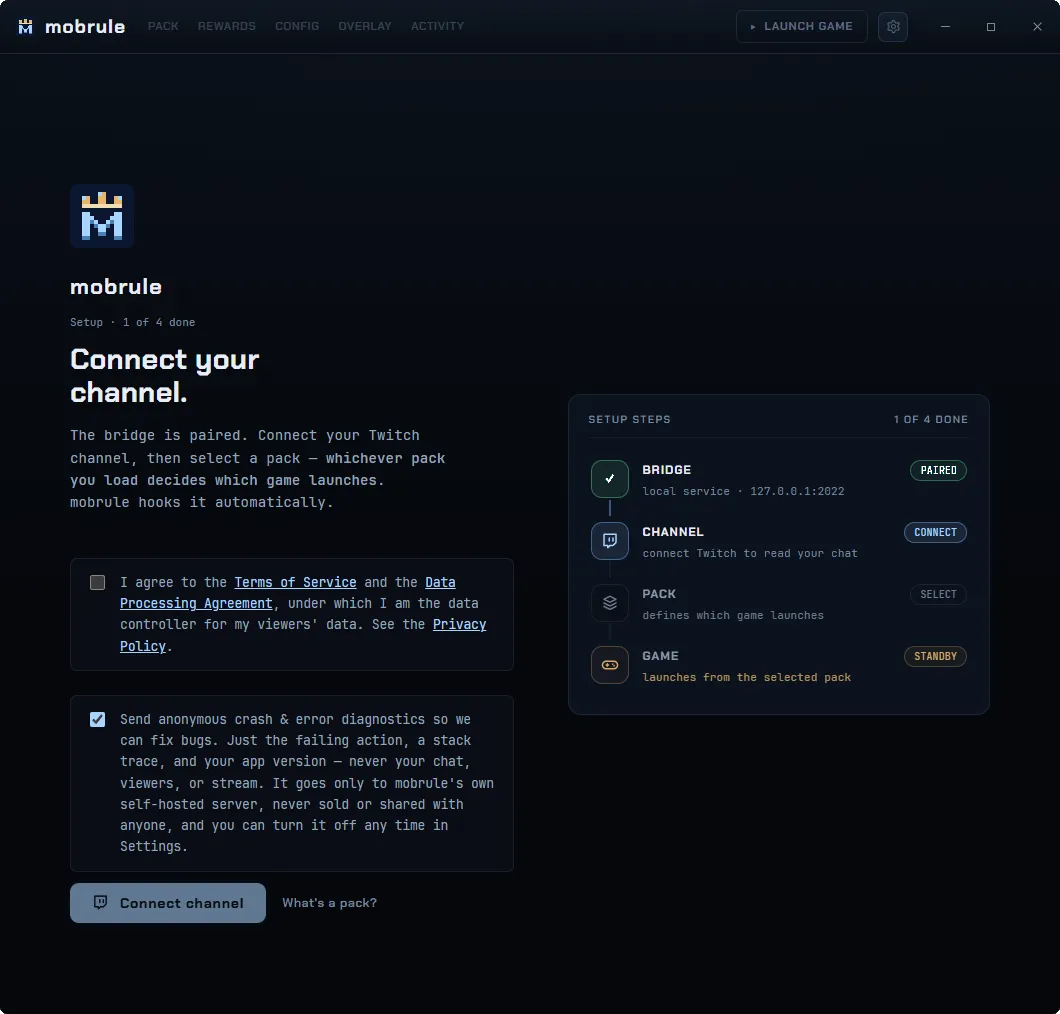Open the Terms of Service link

click(295, 582)
